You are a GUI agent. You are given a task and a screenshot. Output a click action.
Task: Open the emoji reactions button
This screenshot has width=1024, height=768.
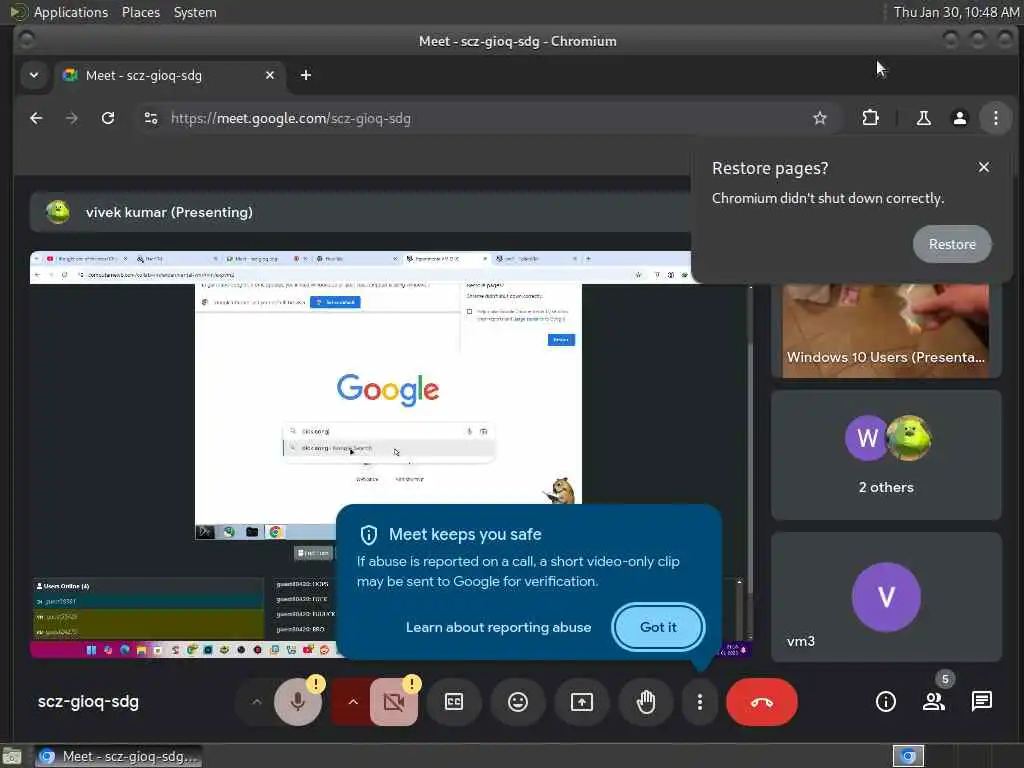518,702
